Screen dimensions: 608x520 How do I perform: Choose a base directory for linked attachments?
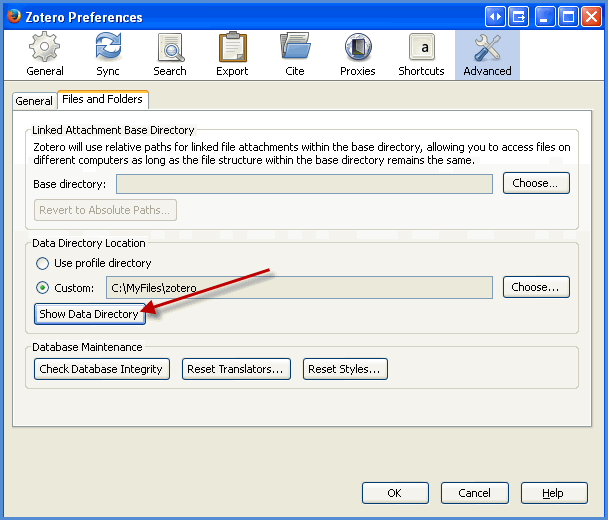click(x=536, y=183)
